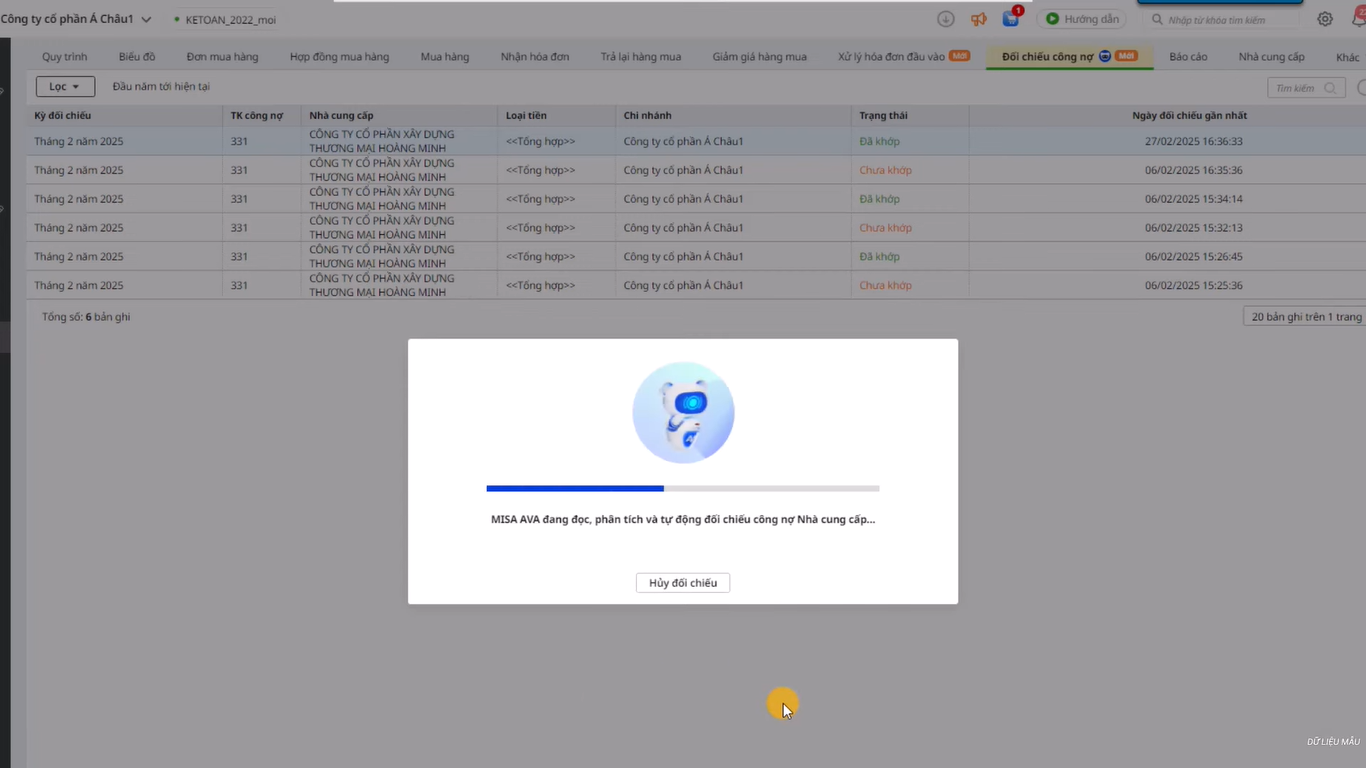Go to the Đơn mua hàng tab
This screenshot has height=768, width=1366.
222,57
